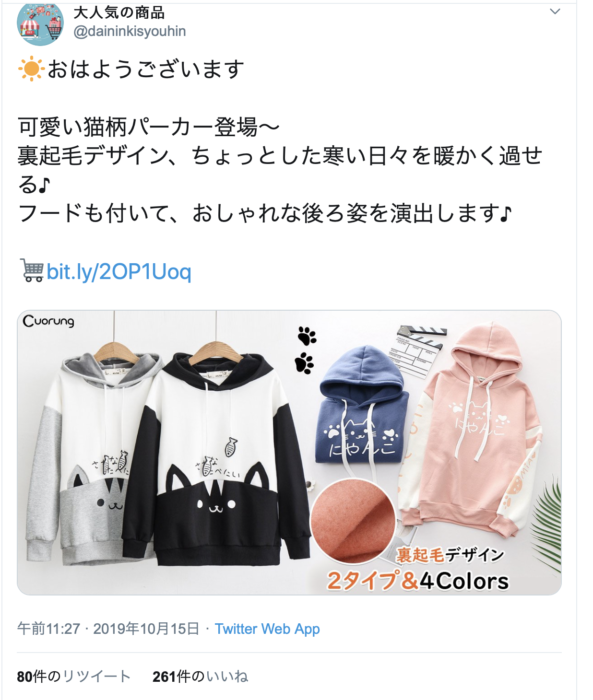Screen dimensions: 593x700
Task: Click the 2タイプ&4Colors caption text
Action: [418, 581]
